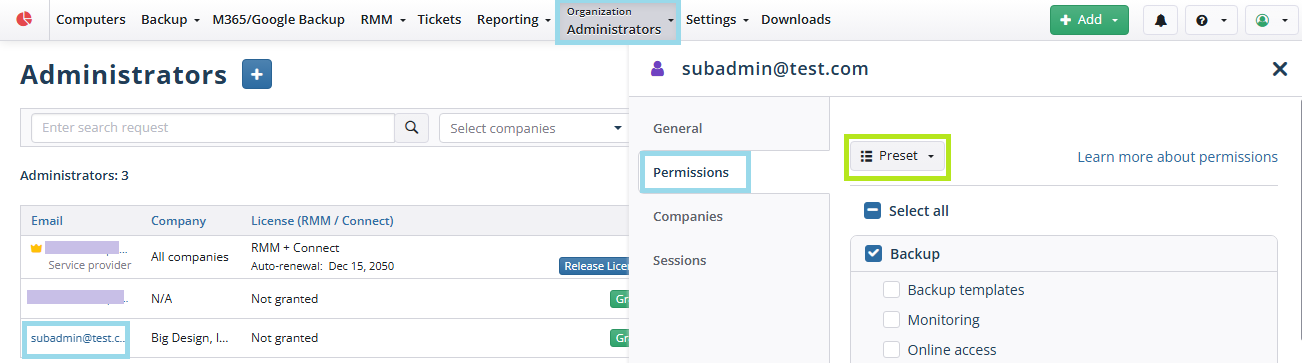Open the notifications bell

[x=1160, y=20]
